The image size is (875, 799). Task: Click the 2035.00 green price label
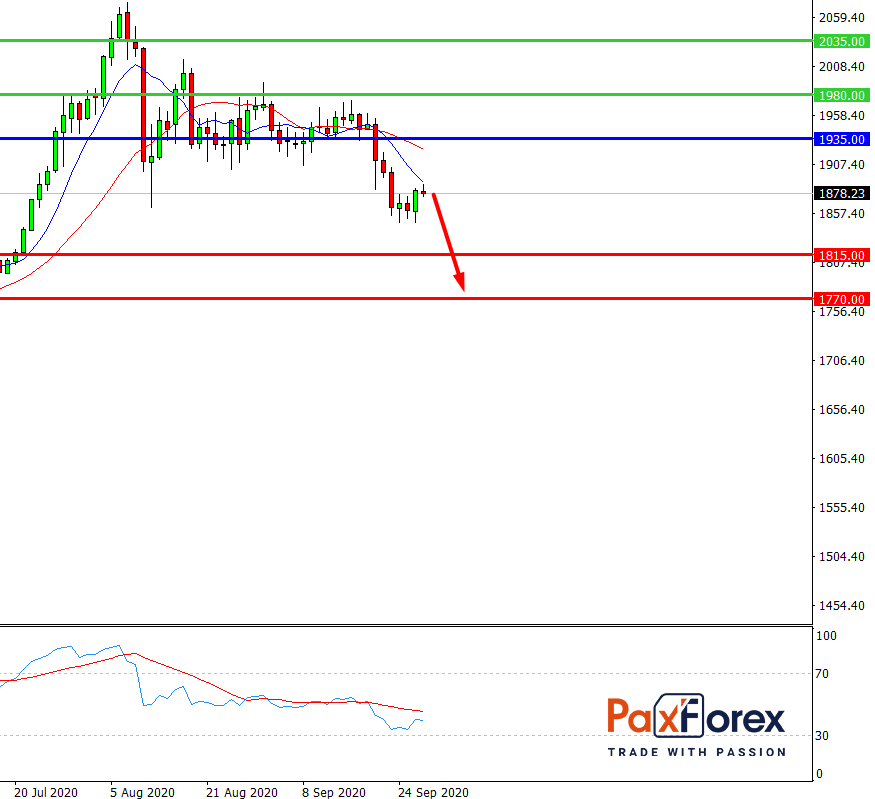(842, 41)
